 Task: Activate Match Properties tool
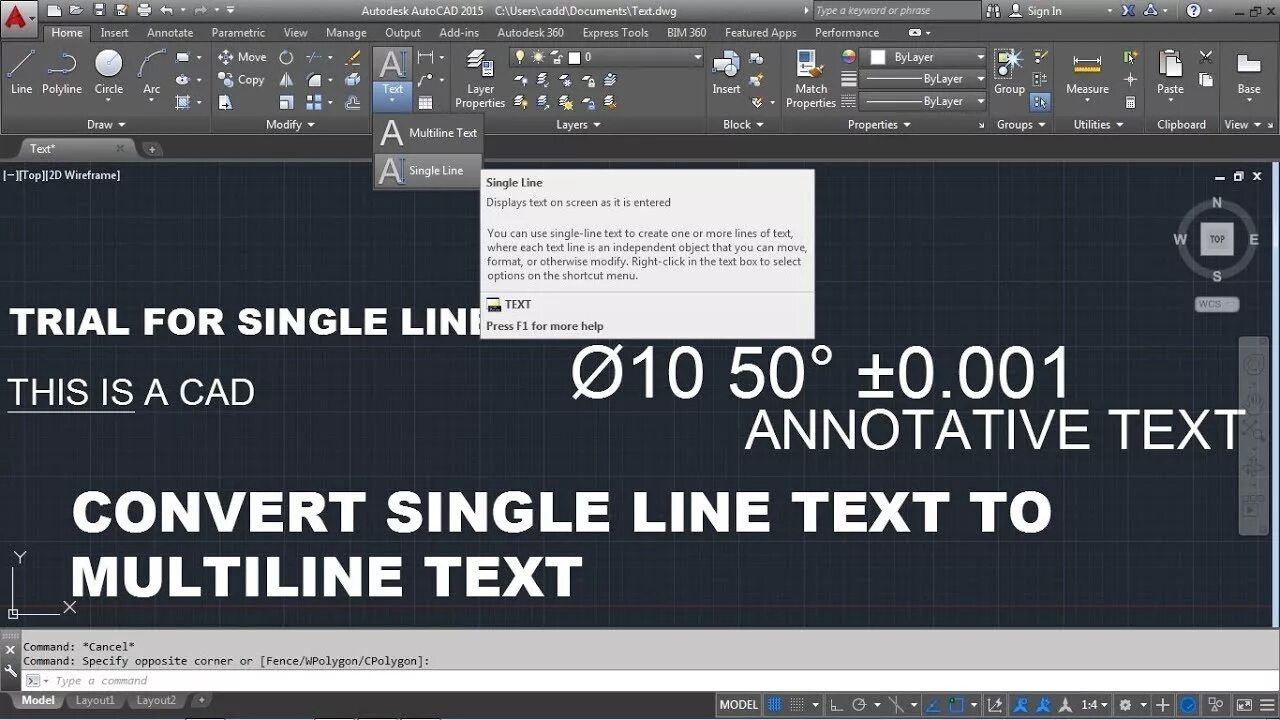pos(811,78)
